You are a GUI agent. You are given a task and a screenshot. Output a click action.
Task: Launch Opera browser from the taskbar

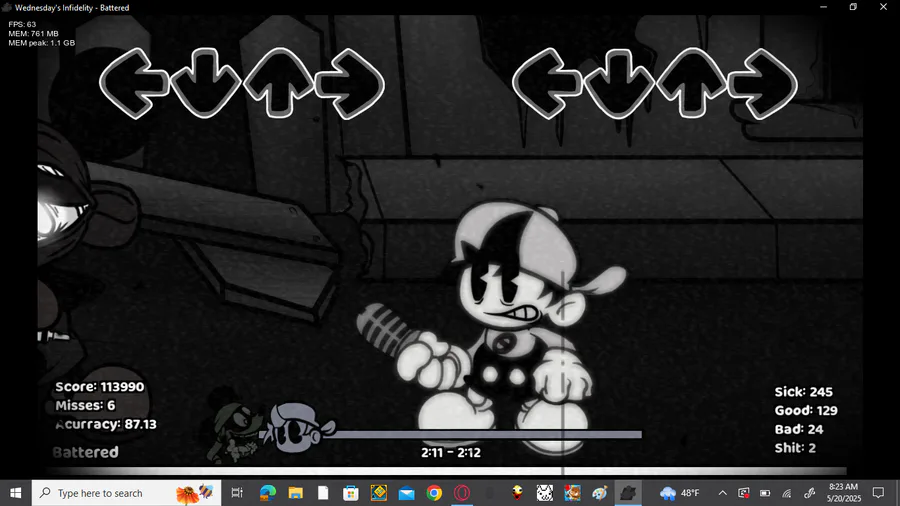coord(462,493)
